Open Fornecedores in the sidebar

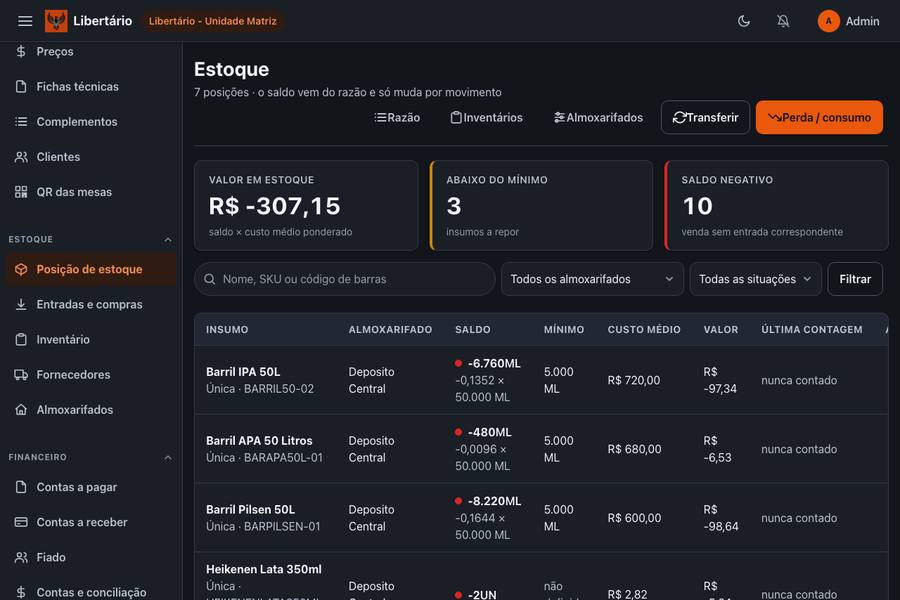(91, 374)
